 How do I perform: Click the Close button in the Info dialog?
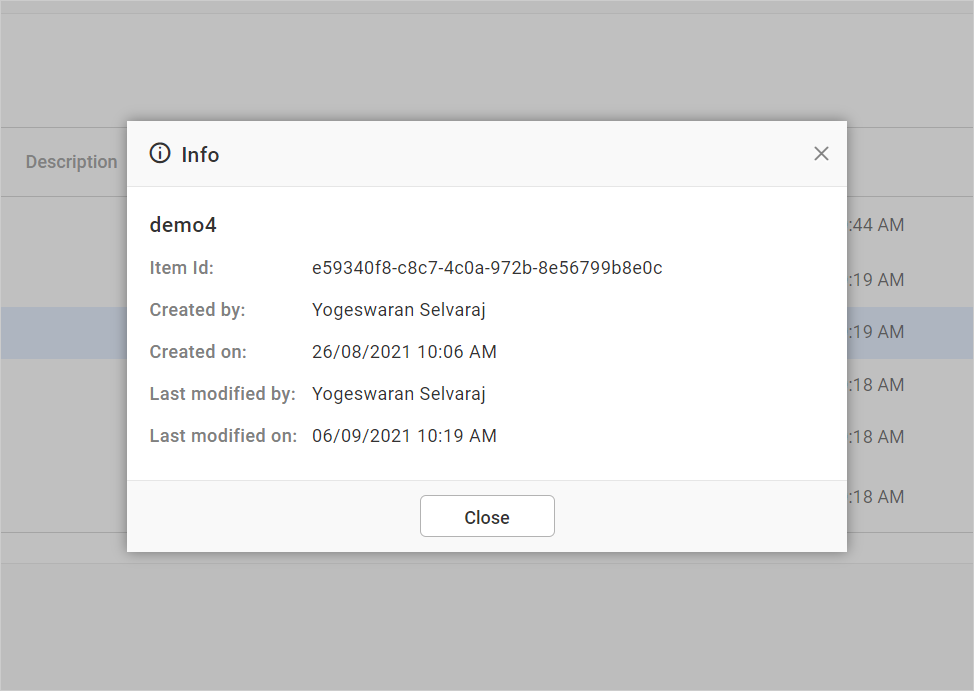tap(487, 516)
